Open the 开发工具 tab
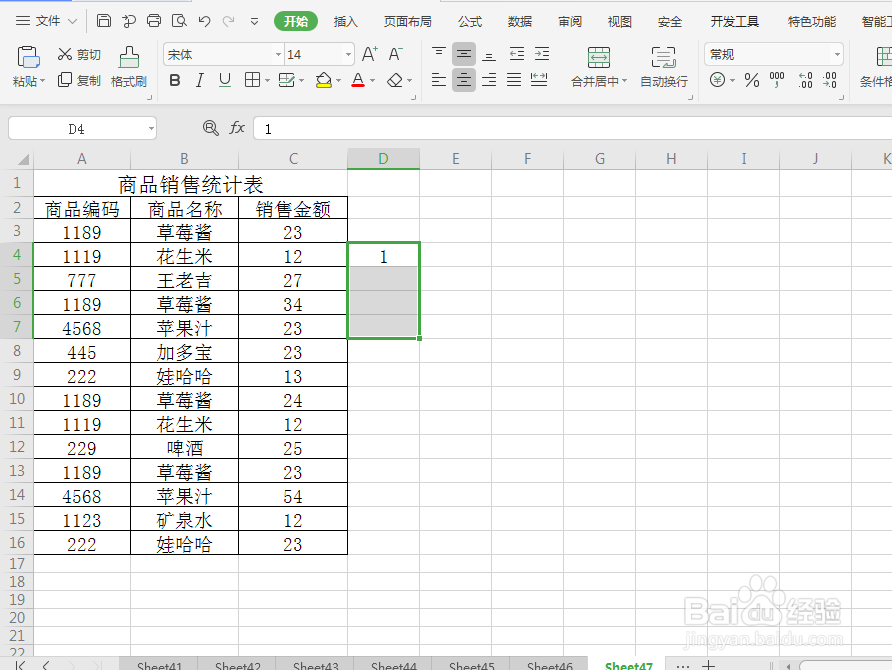 click(734, 22)
